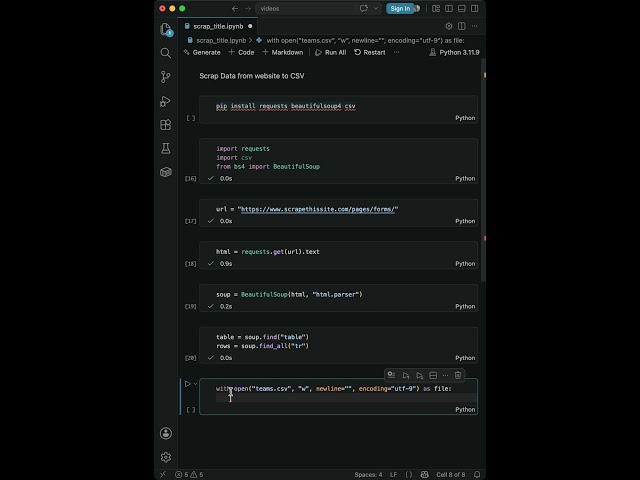Open Customize Layout in title bar
Screen dimensions: 640x480
[x=436, y=9]
